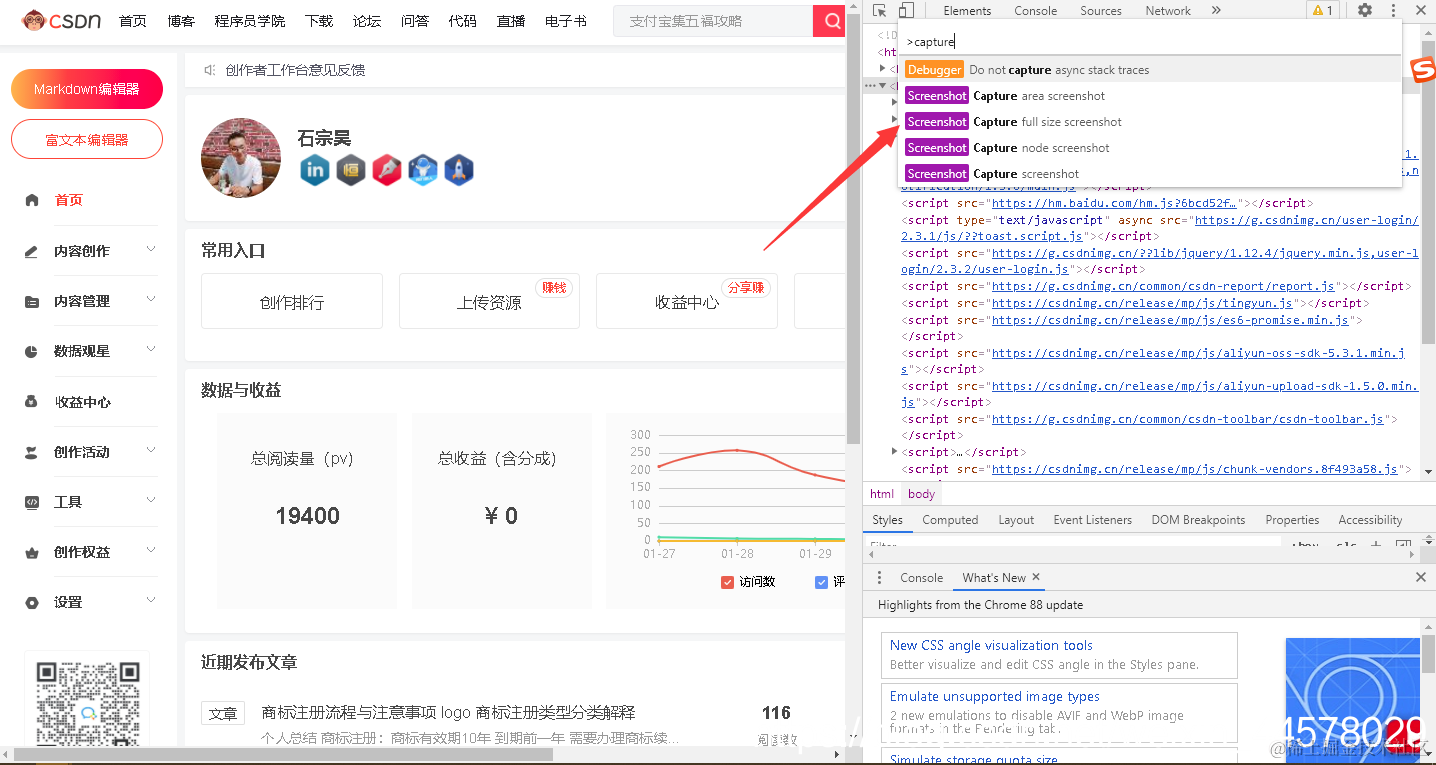
Task: Toggle the 访问数 chart legend checkbox
Action: [728, 582]
